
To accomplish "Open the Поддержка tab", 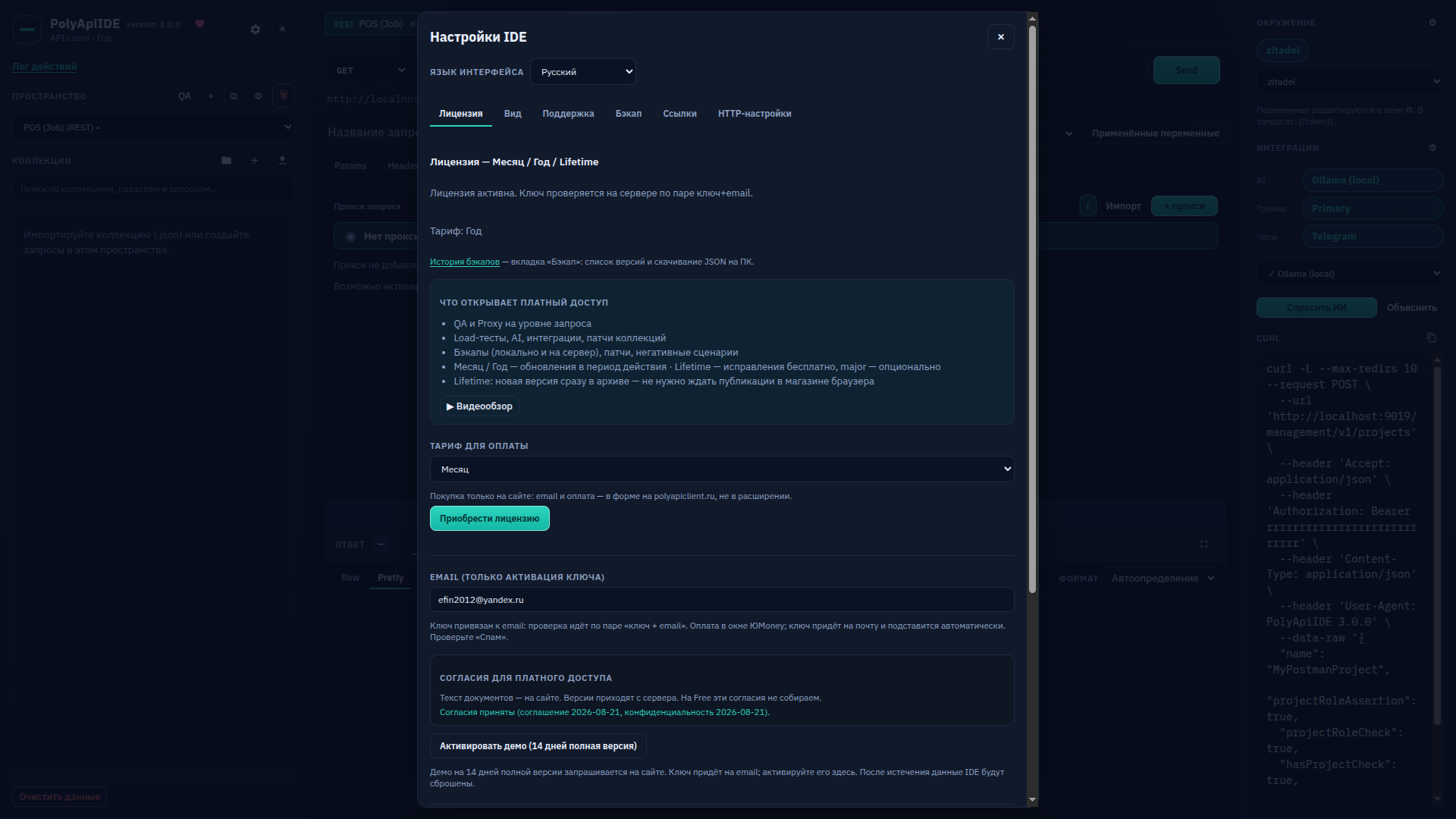I will click(x=568, y=114).
